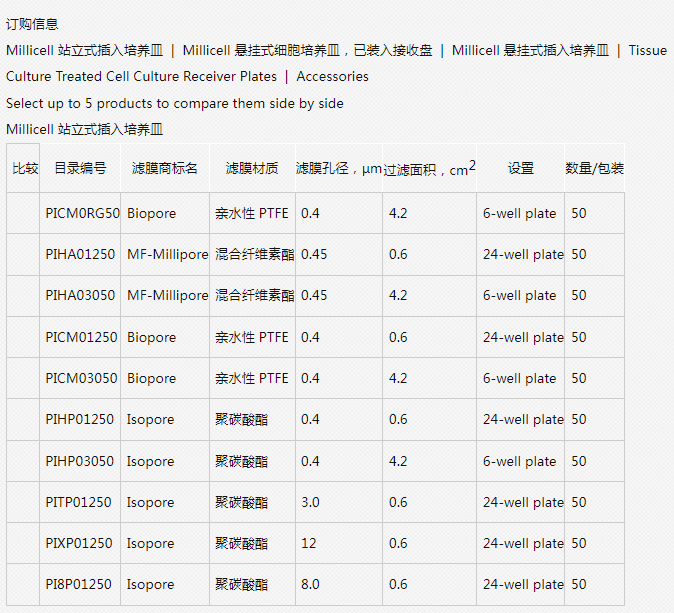Click catalog number PICM0RG50
This screenshot has height=613, width=674.
[x=83, y=213]
